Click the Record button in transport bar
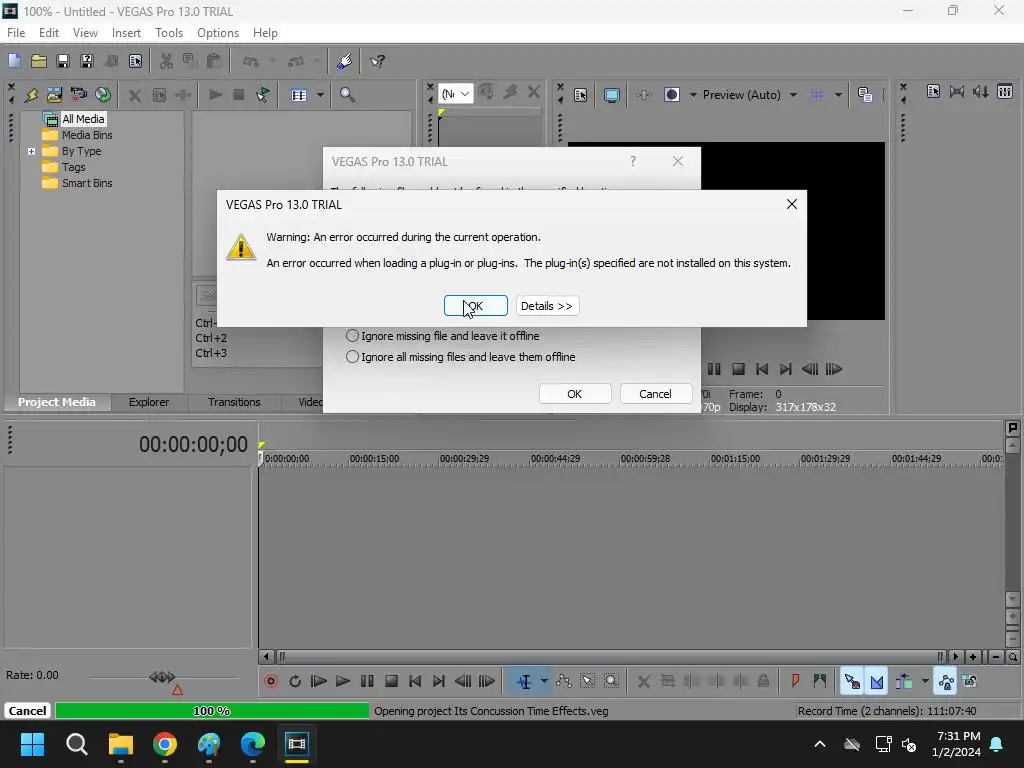 (x=271, y=681)
